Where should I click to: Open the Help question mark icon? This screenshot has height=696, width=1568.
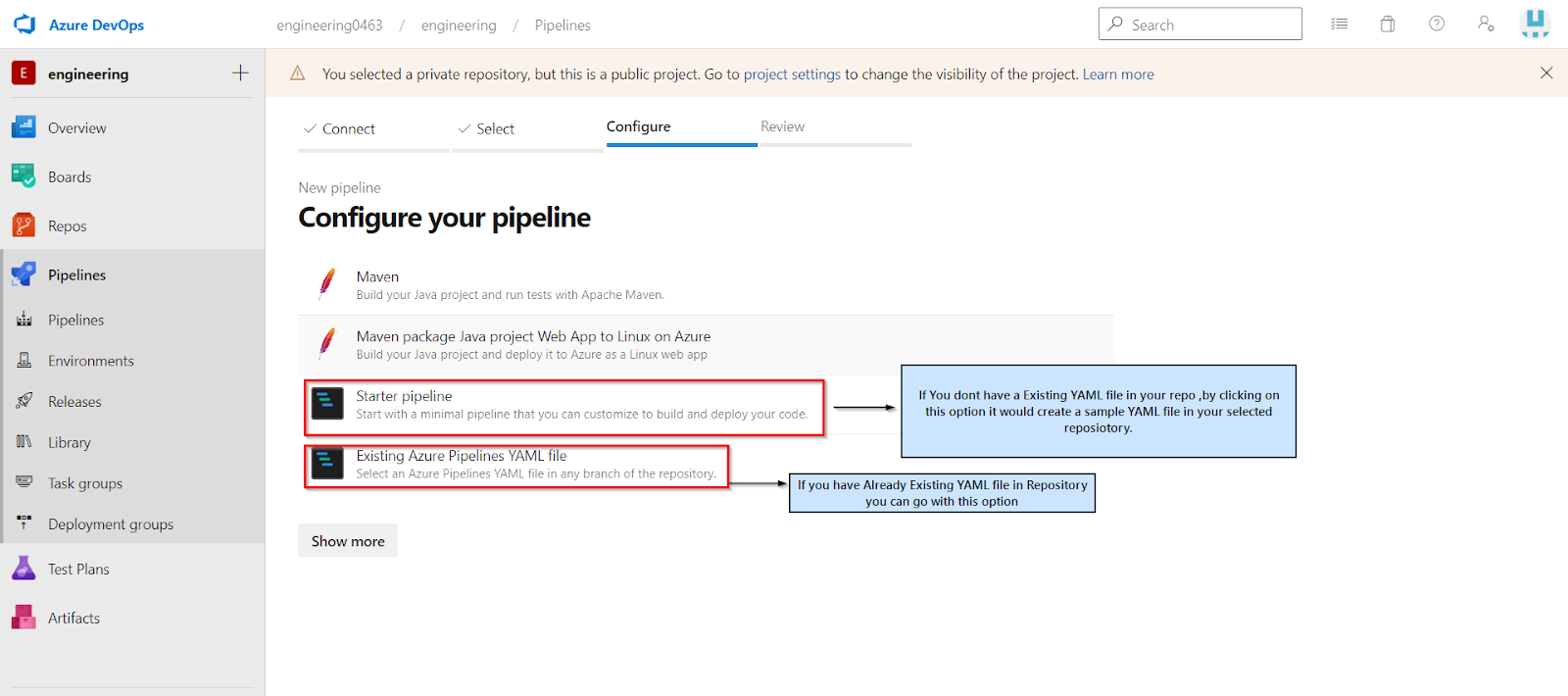tap(1437, 25)
